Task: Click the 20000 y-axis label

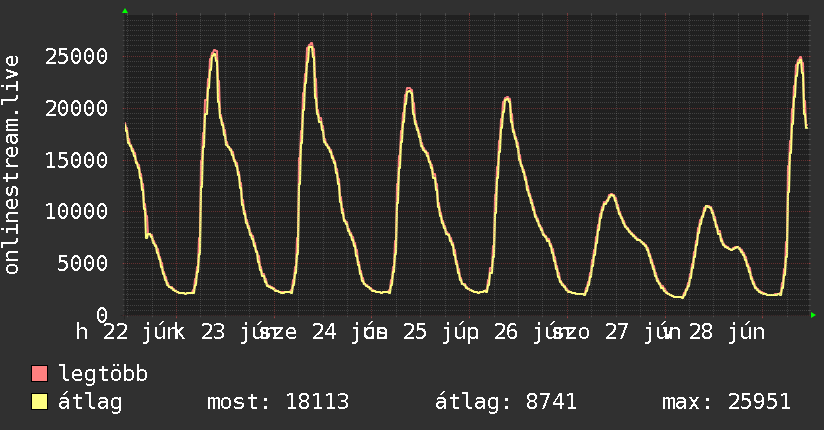Action: pos(76,108)
